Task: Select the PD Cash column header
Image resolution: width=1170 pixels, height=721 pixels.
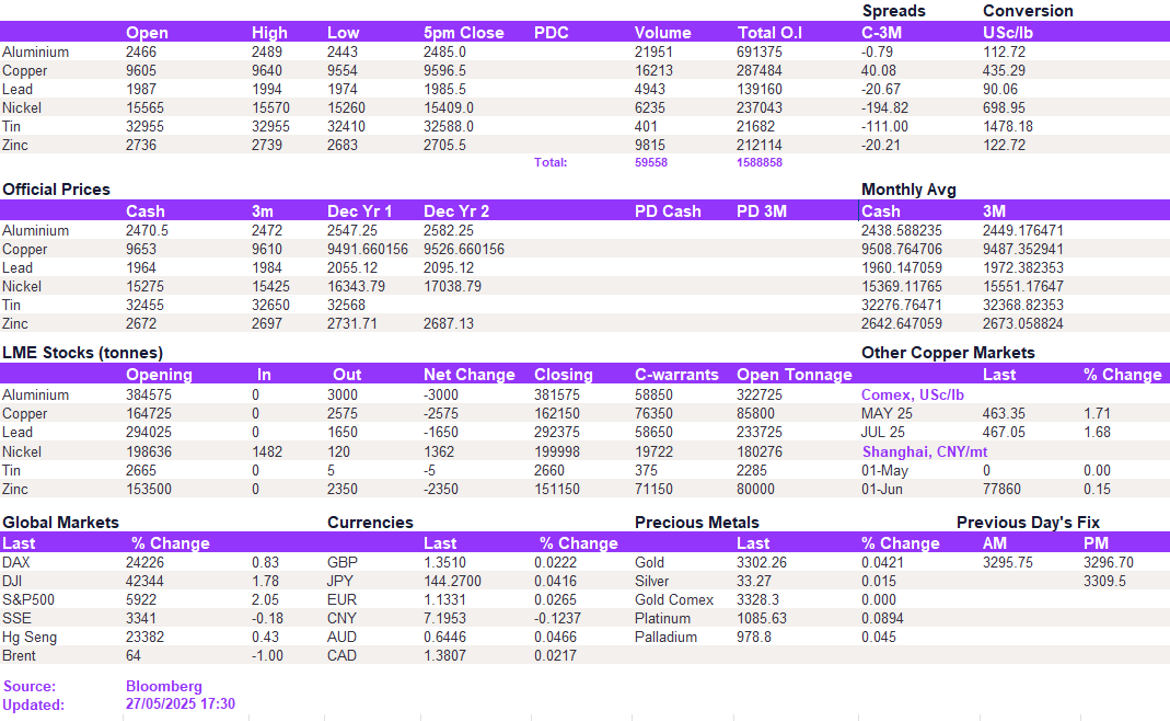Action: 668,211
